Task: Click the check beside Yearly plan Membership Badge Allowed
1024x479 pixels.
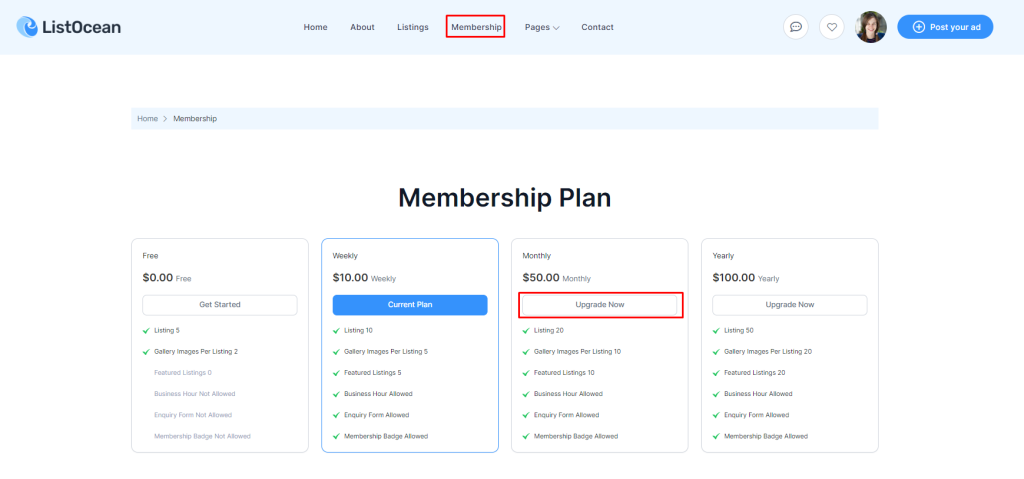Action: click(x=716, y=436)
